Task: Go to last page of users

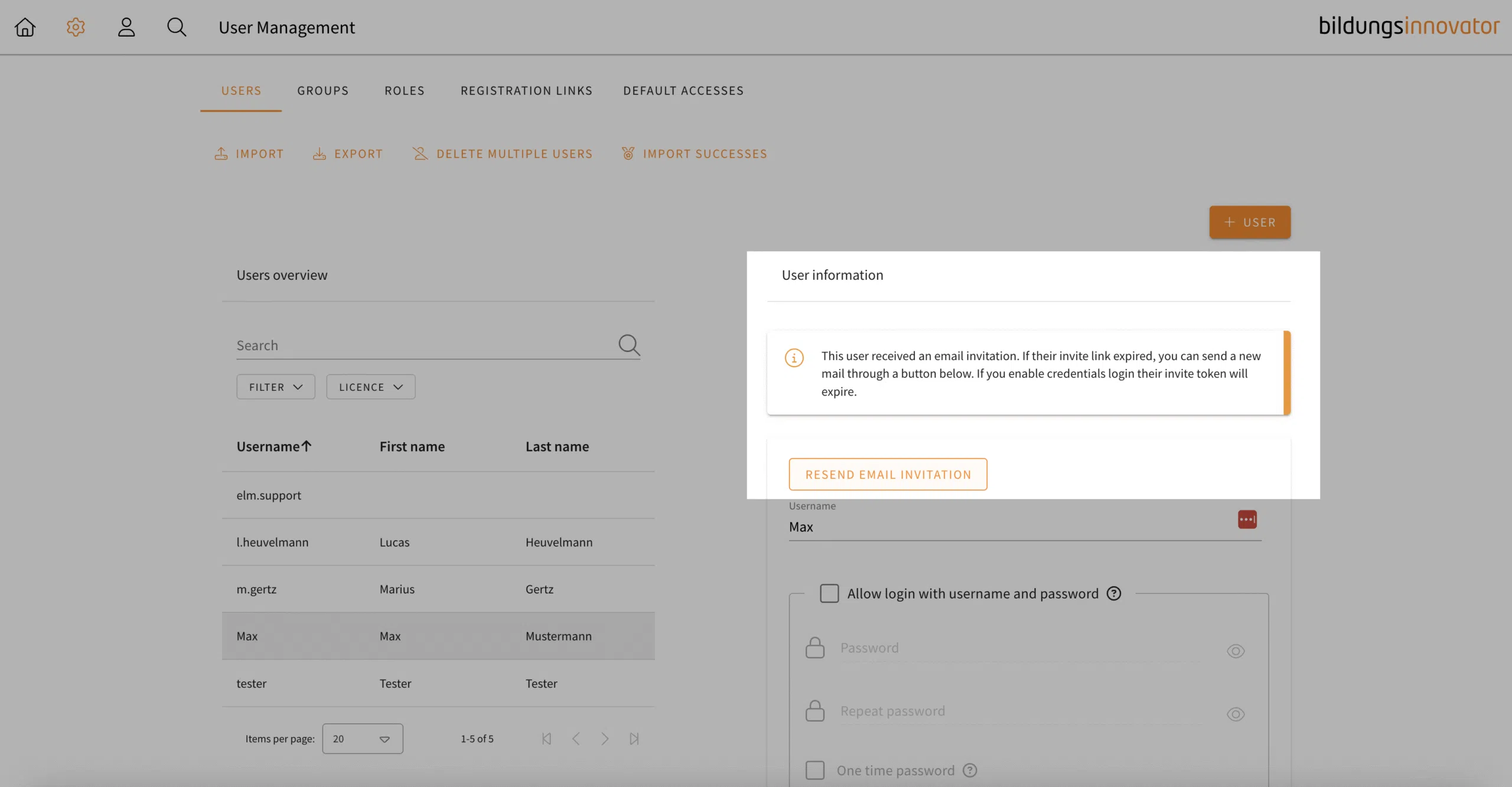Action: point(634,739)
